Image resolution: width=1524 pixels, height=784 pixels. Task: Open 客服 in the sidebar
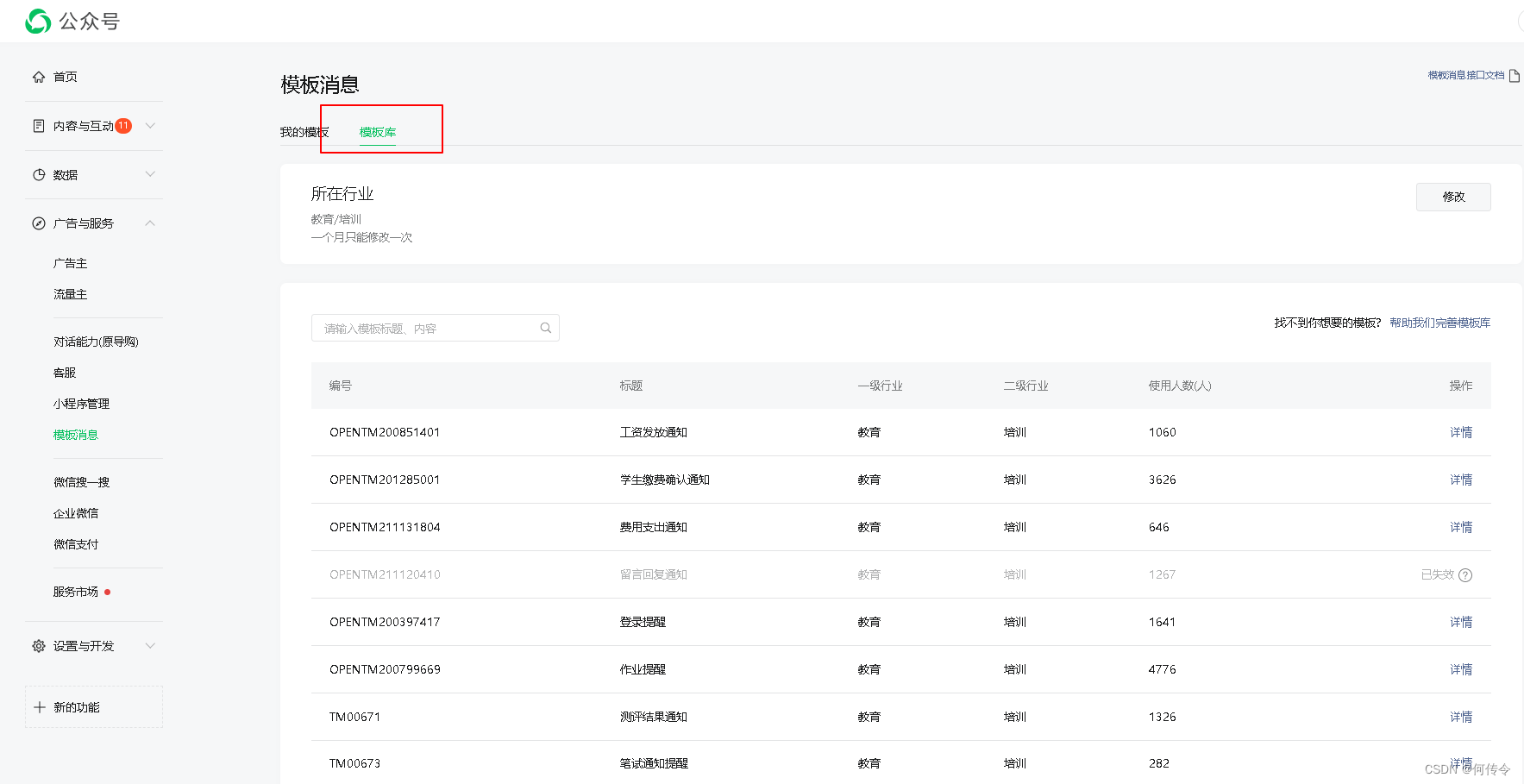pyautogui.click(x=65, y=373)
